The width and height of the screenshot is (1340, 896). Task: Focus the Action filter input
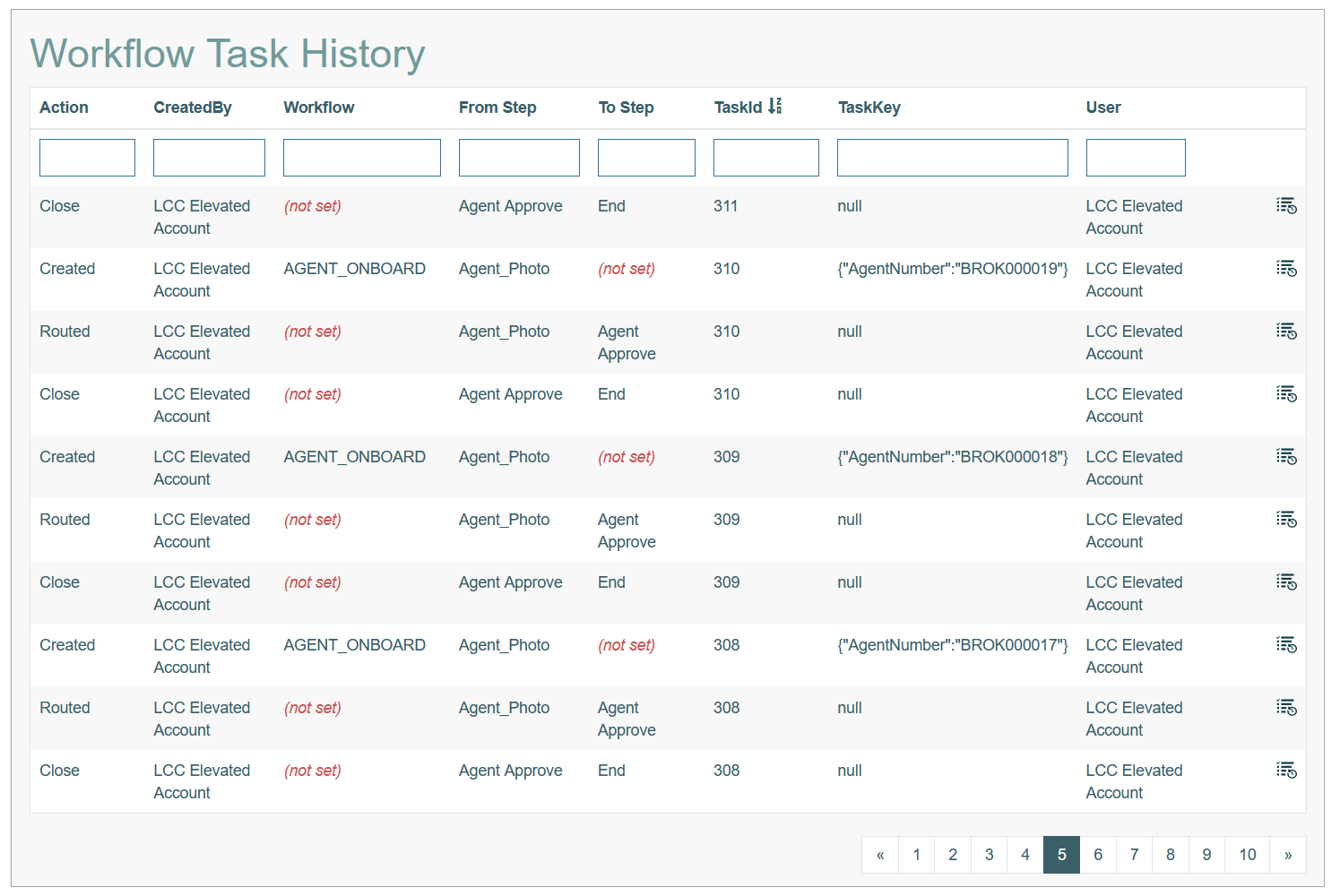tap(87, 158)
